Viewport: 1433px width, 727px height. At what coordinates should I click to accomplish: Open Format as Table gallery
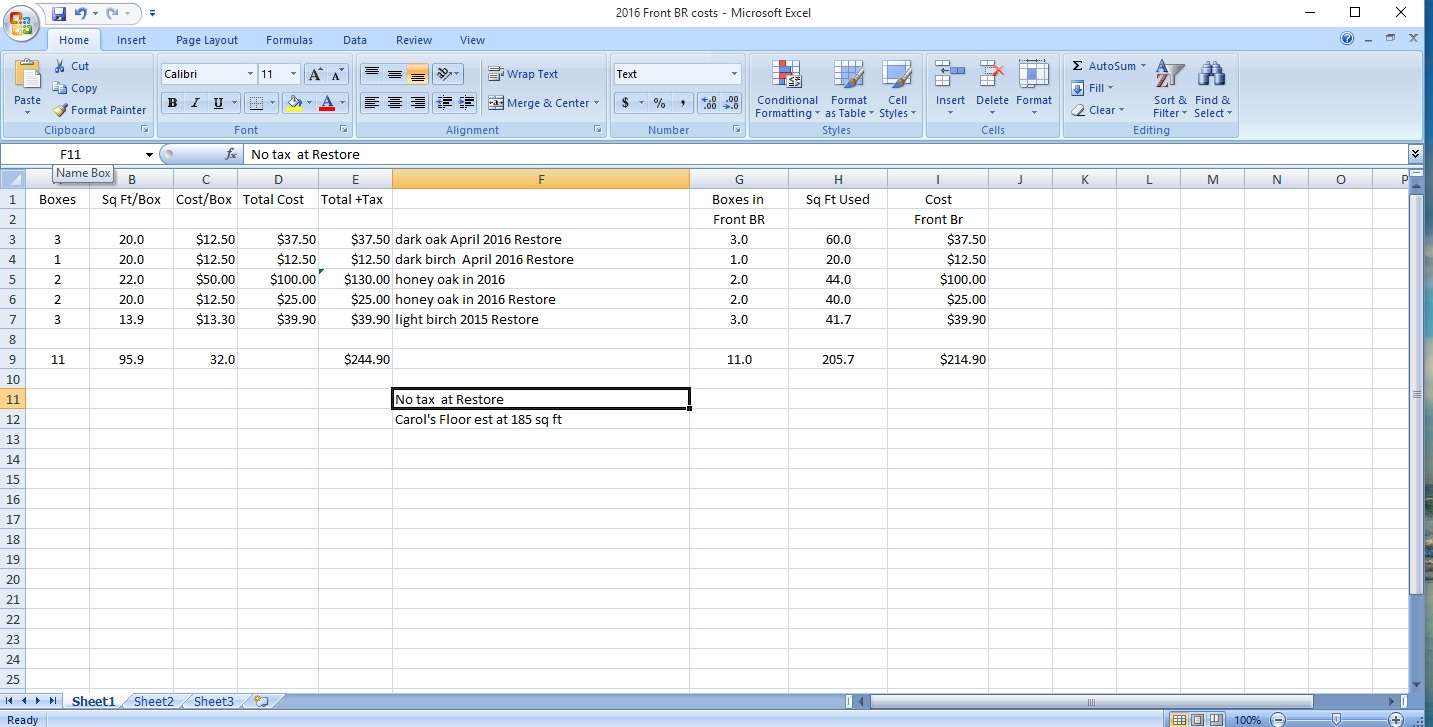849,89
